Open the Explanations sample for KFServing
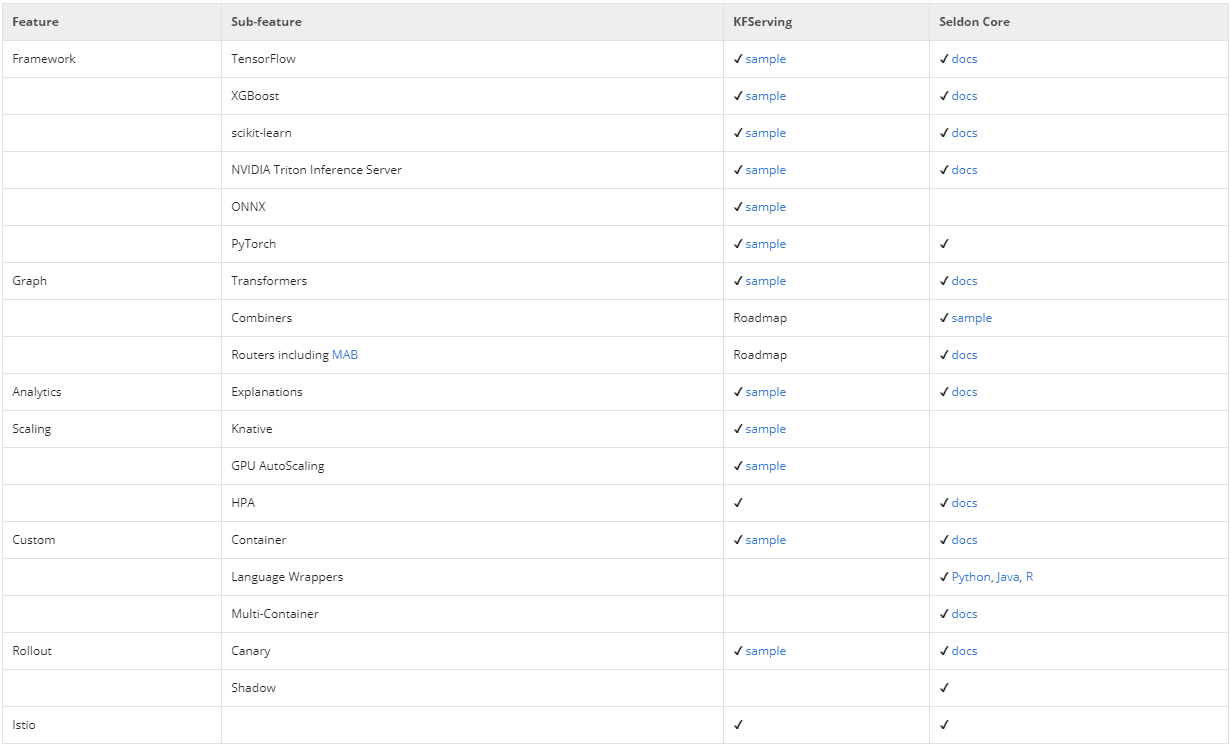The image size is (1231, 746). point(765,392)
